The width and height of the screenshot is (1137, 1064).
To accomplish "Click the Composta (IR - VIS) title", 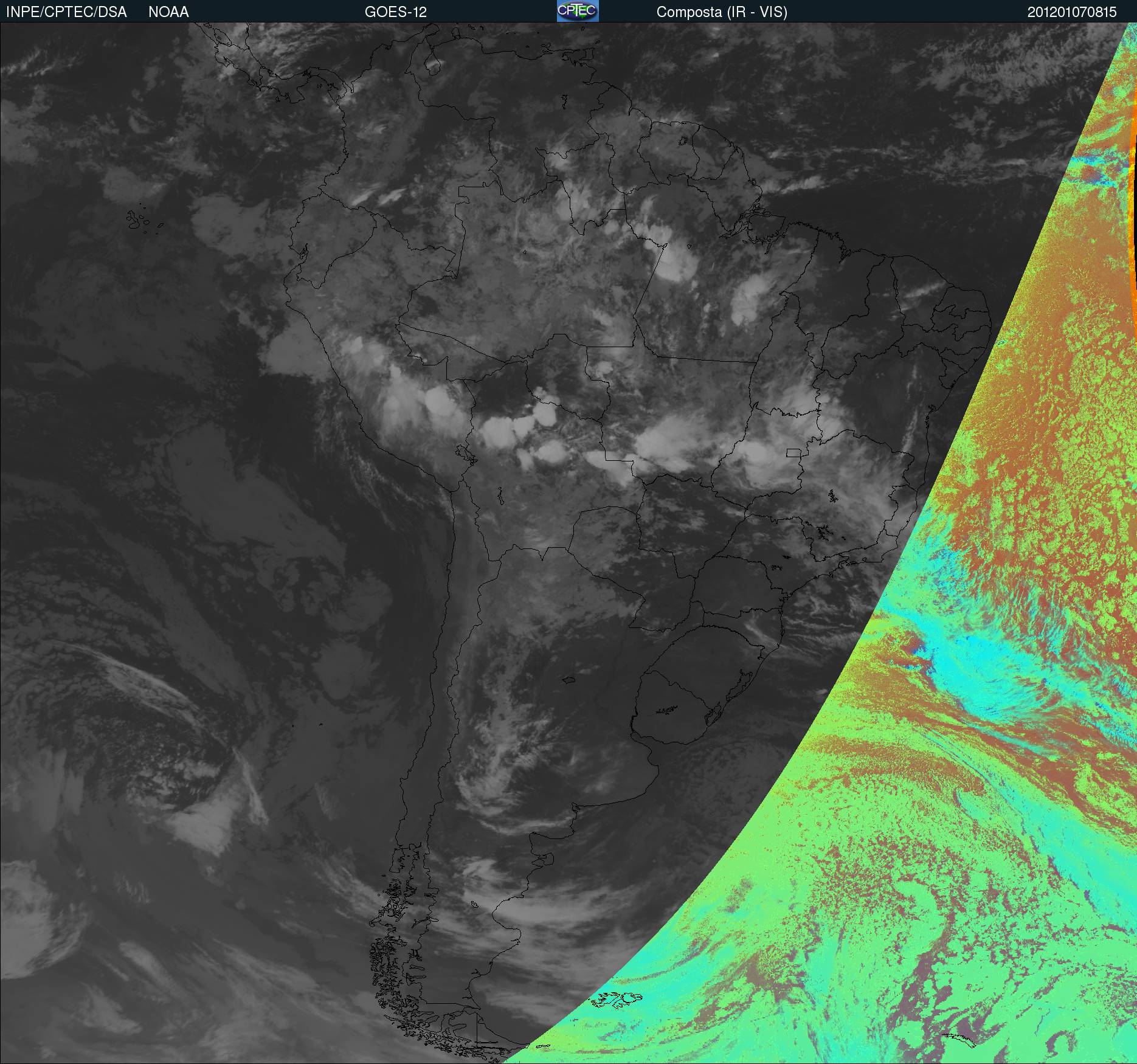I will click(722, 12).
